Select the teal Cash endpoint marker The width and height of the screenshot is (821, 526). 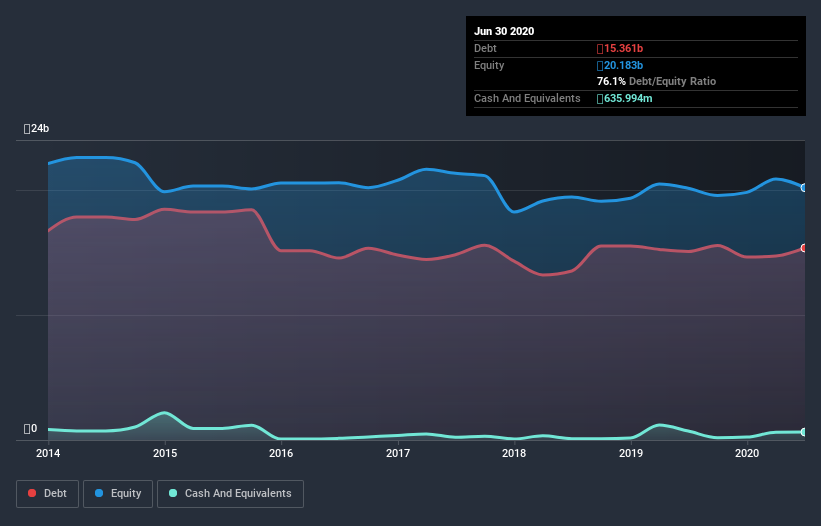[804, 432]
